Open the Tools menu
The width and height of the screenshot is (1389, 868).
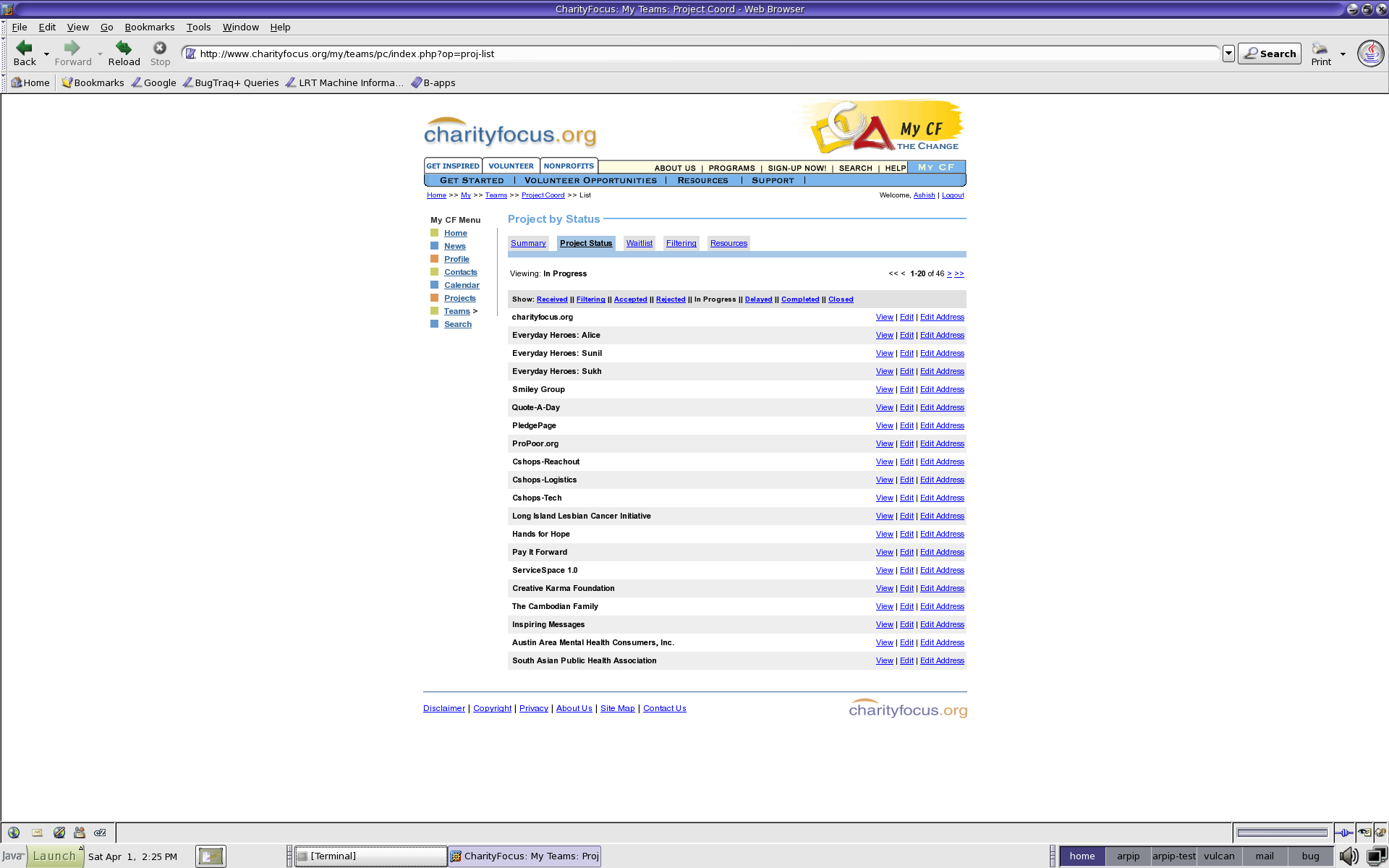click(x=198, y=27)
